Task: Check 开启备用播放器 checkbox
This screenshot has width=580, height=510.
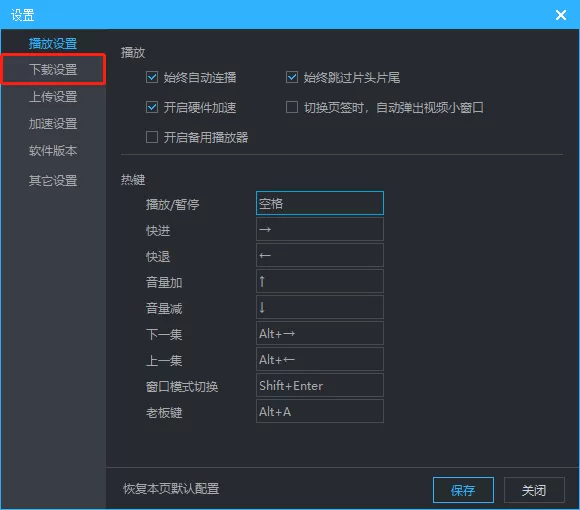Action: [x=152, y=137]
